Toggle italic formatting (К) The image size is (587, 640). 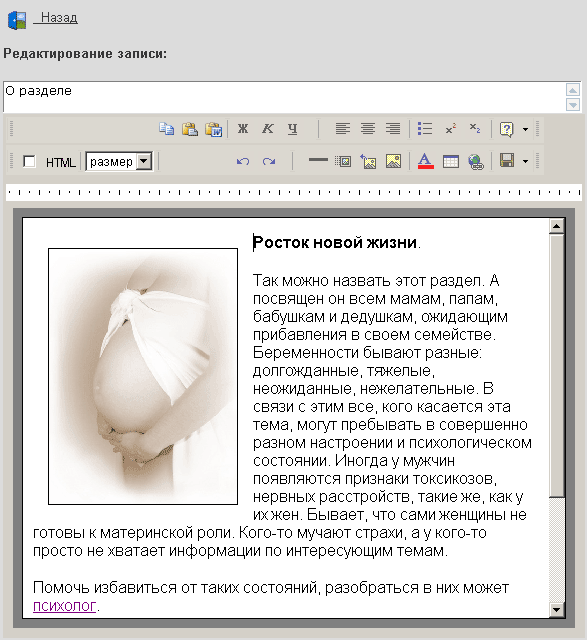coord(268,129)
